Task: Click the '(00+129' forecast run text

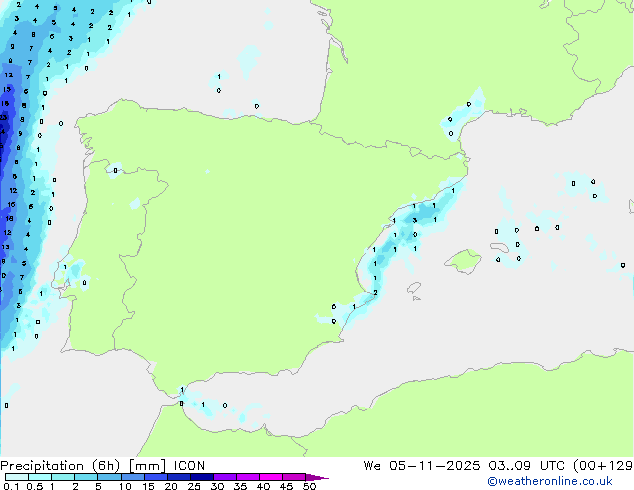Action: [x=603, y=466]
